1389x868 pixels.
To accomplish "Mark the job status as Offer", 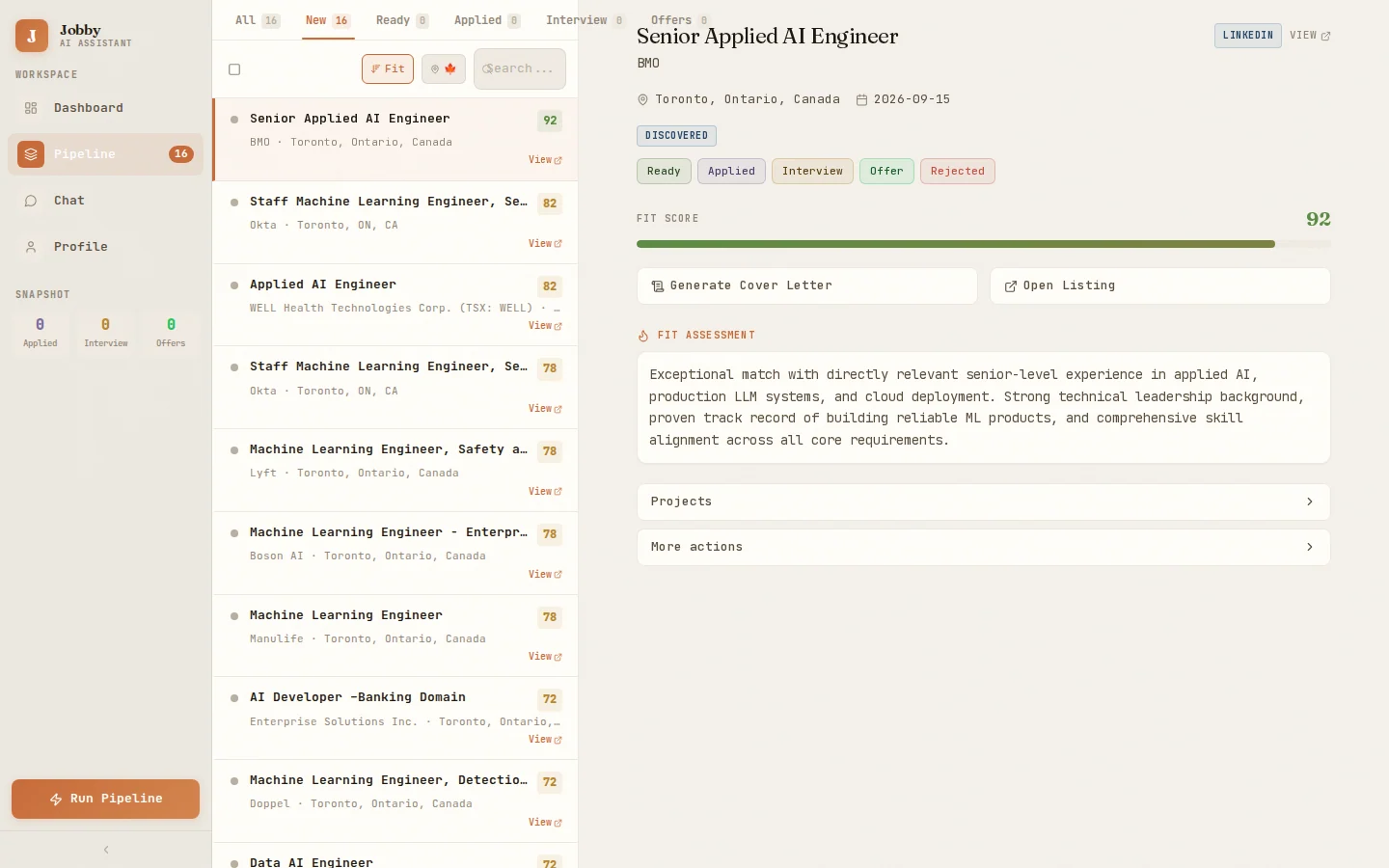I will click(886, 172).
